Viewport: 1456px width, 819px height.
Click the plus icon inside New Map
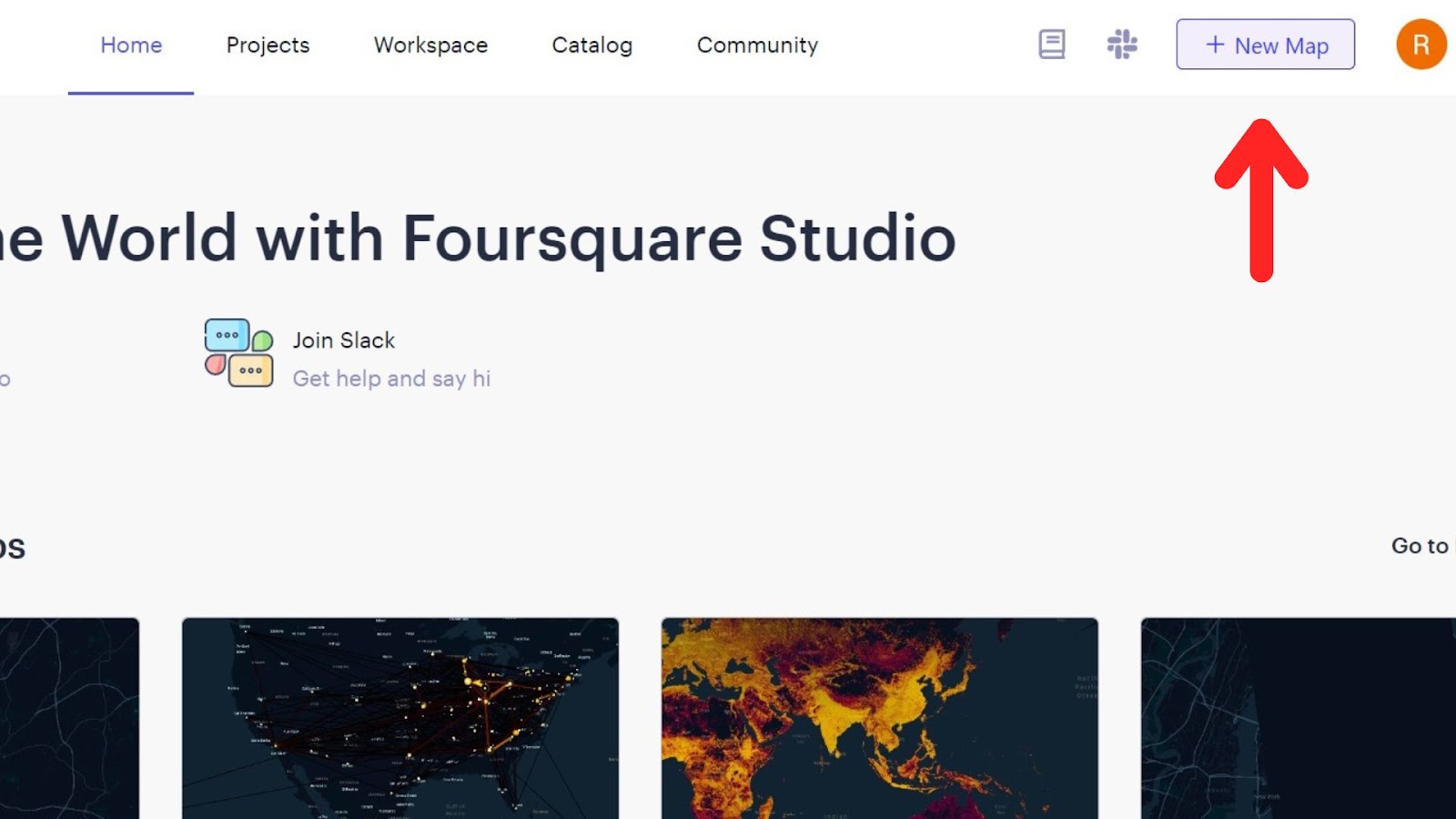(1215, 45)
